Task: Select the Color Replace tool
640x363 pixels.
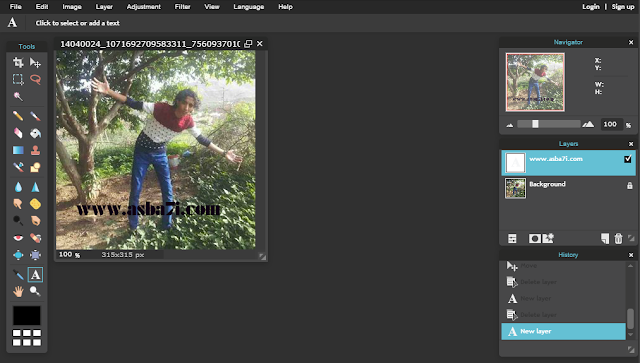Action: (x=18, y=167)
